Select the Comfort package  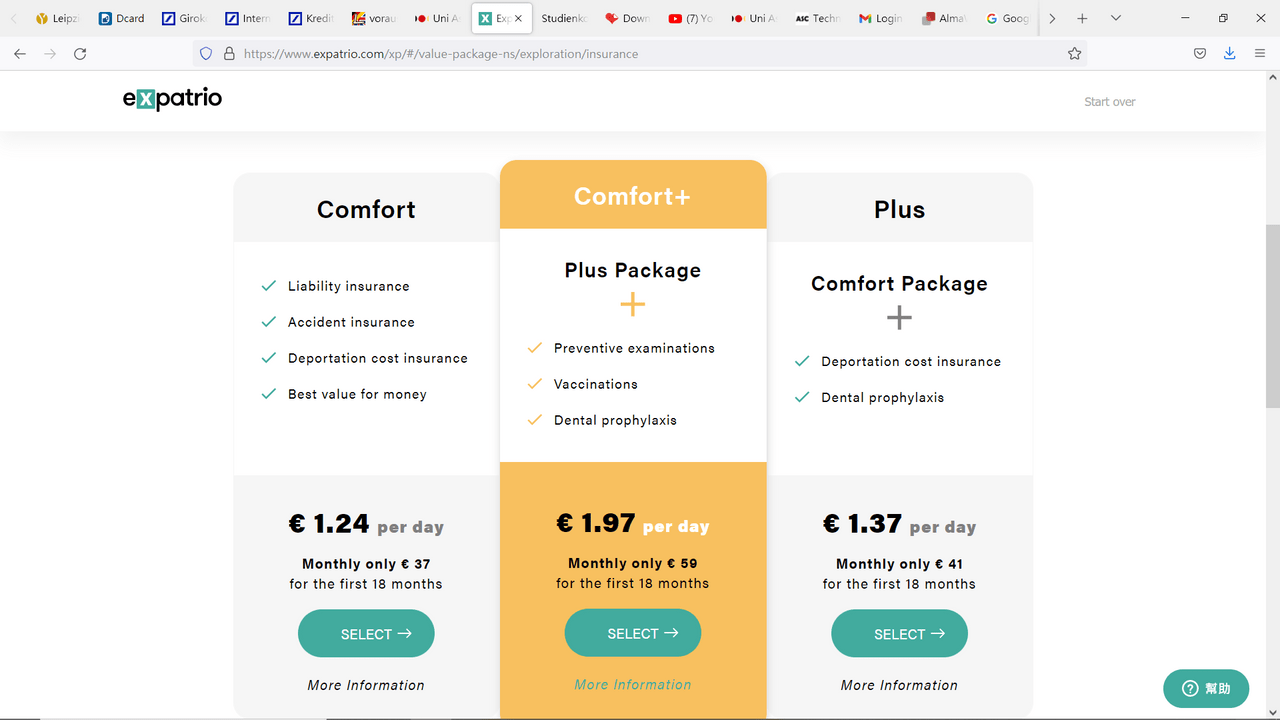coord(366,634)
